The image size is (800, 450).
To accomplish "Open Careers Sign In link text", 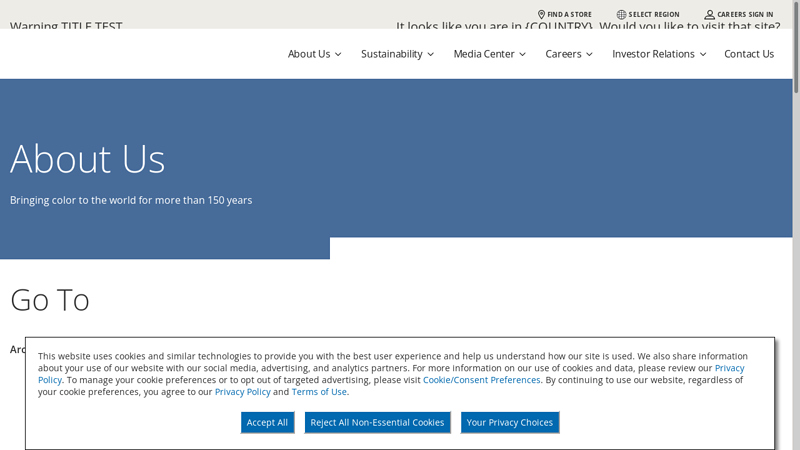I will tap(745, 14).
